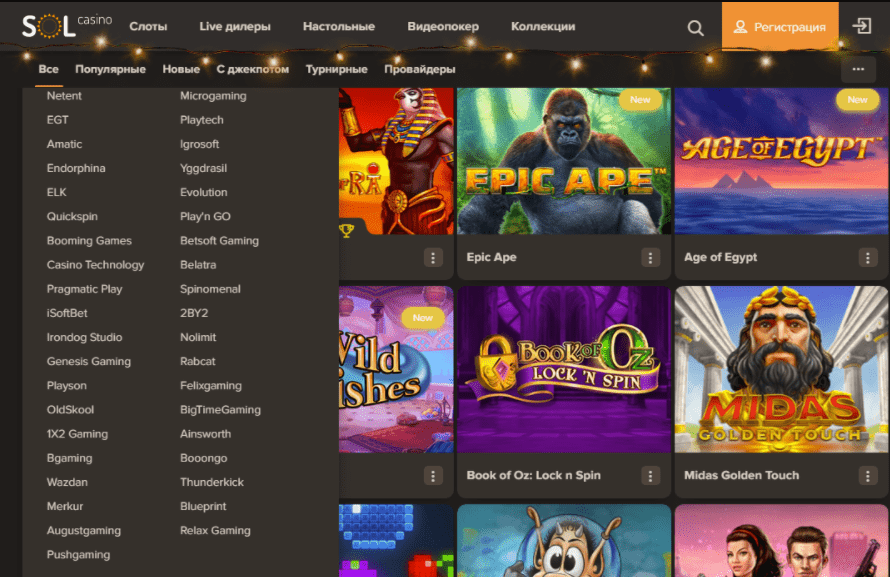The width and height of the screenshot is (890, 577).
Task: Choose EGT from providers list
Action: (x=57, y=120)
